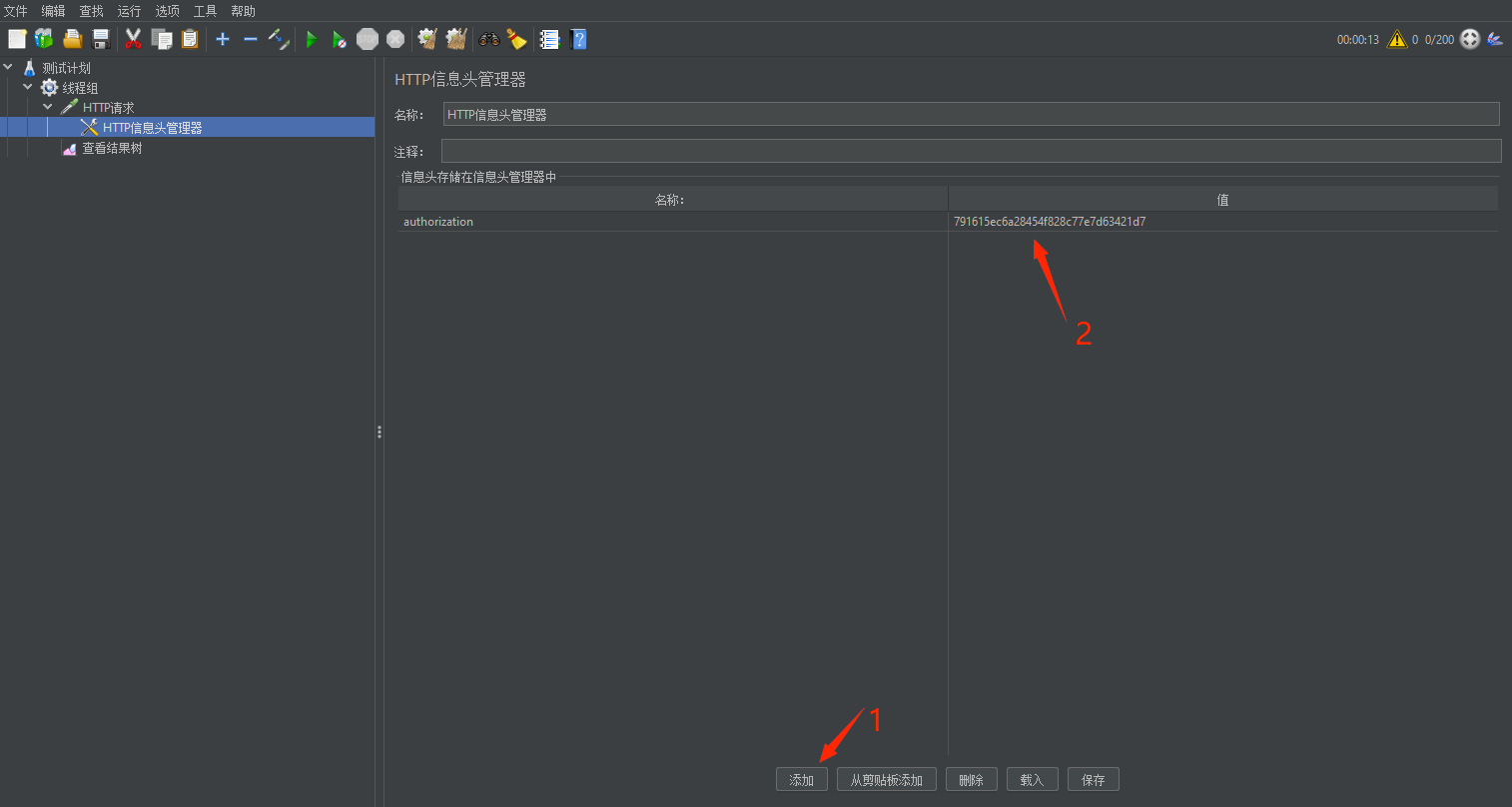Clear all results with double-gear broom icon
The height and width of the screenshot is (807, 1512).
coord(456,39)
